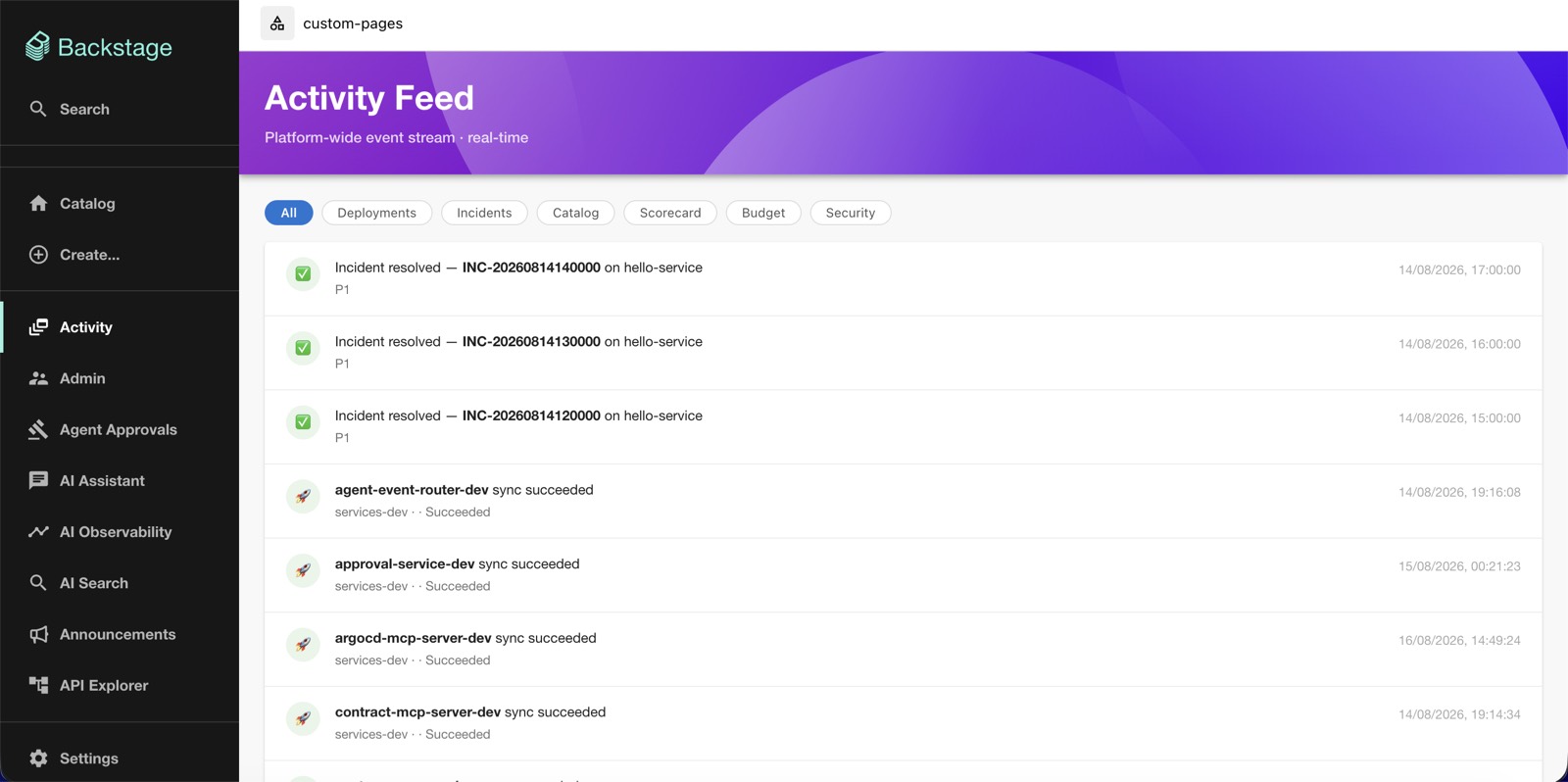Viewport: 1568px width, 782px height.
Task: Click timestamp 14/08/2026, 19:16:08
Action: [1459, 492]
